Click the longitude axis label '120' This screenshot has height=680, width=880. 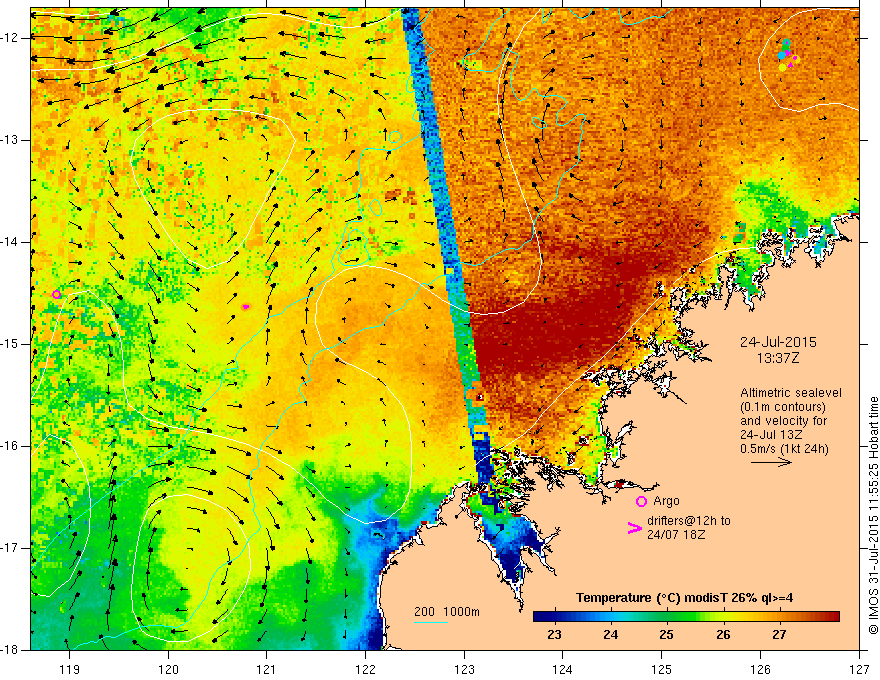pos(168,669)
